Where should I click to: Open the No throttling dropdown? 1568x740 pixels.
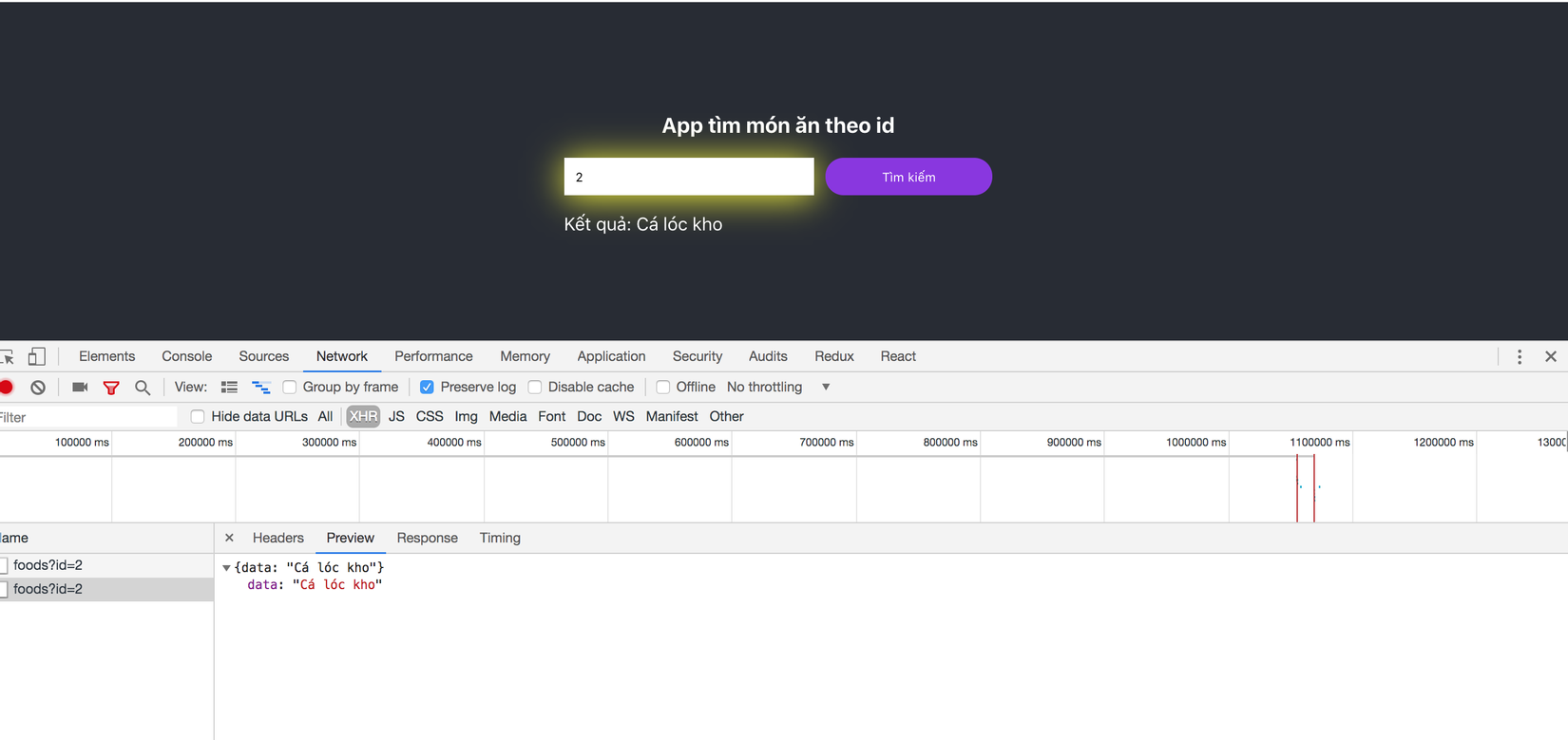(778, 388)
